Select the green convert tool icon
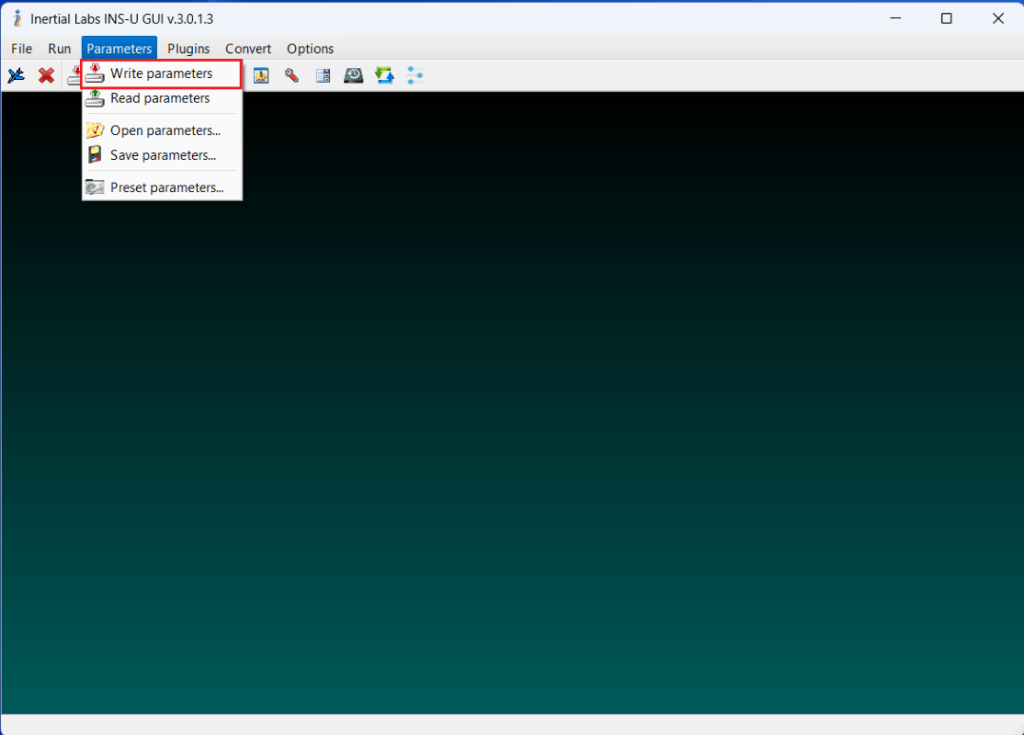This screenshot has height=735, width=1024. [x=384, y=75]
